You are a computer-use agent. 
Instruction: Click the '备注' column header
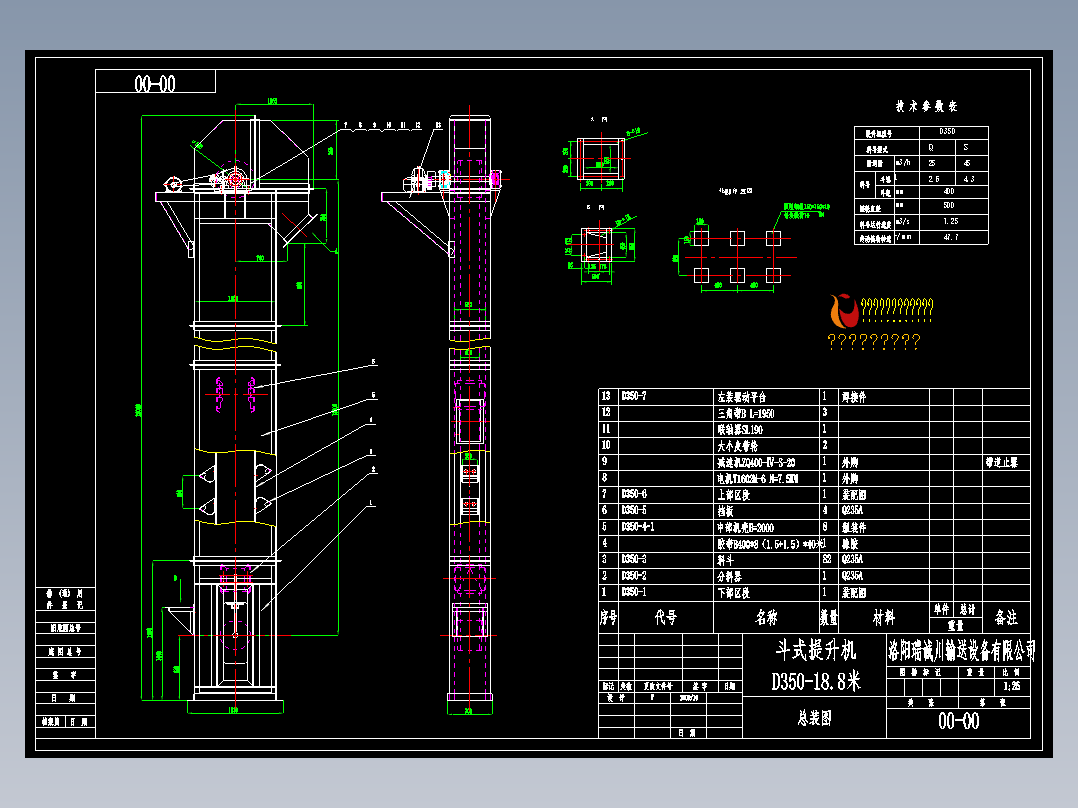(1006, 617)
